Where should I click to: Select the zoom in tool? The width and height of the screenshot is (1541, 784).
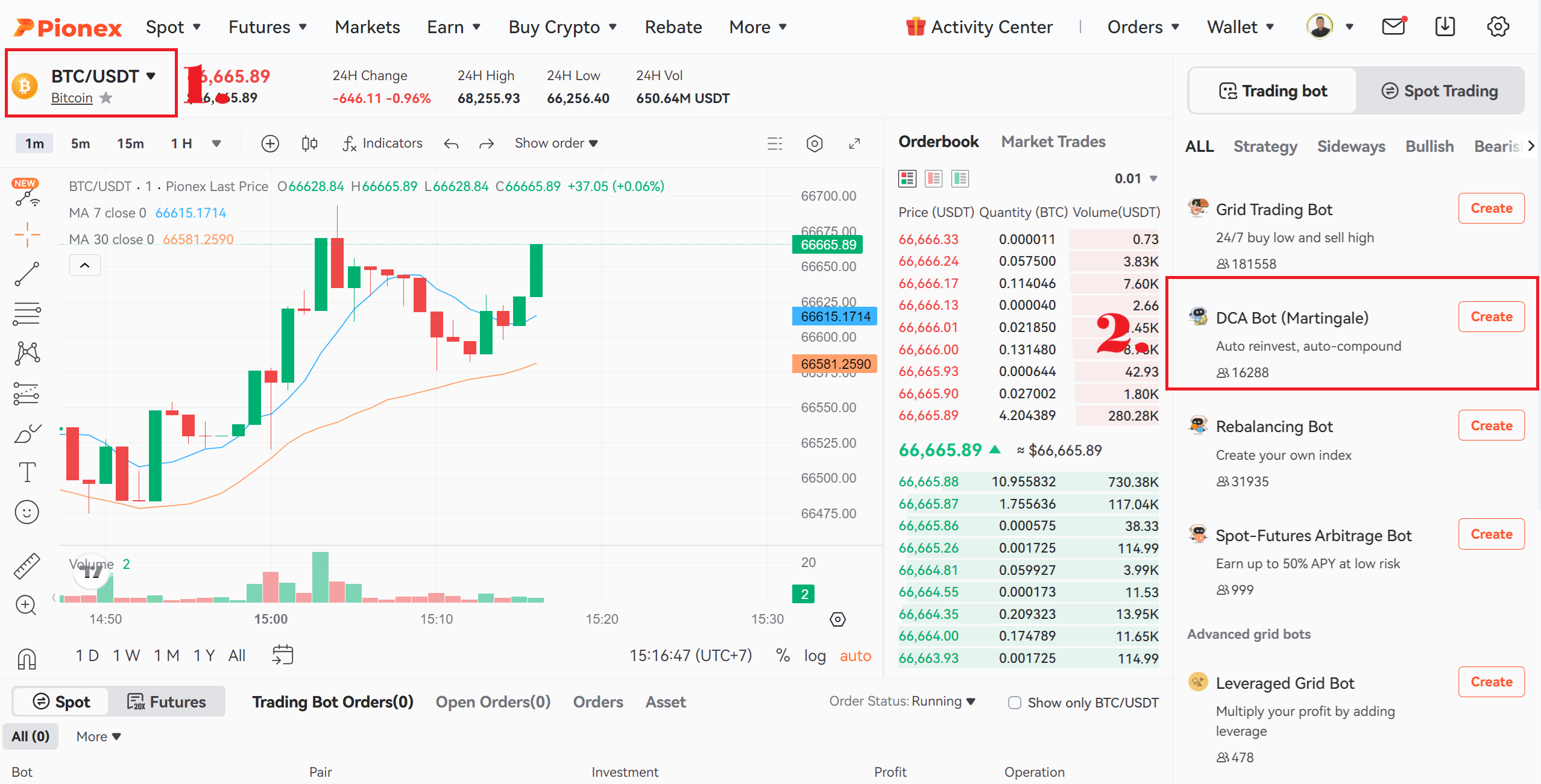pyautogui.click(x=26, y=605)
